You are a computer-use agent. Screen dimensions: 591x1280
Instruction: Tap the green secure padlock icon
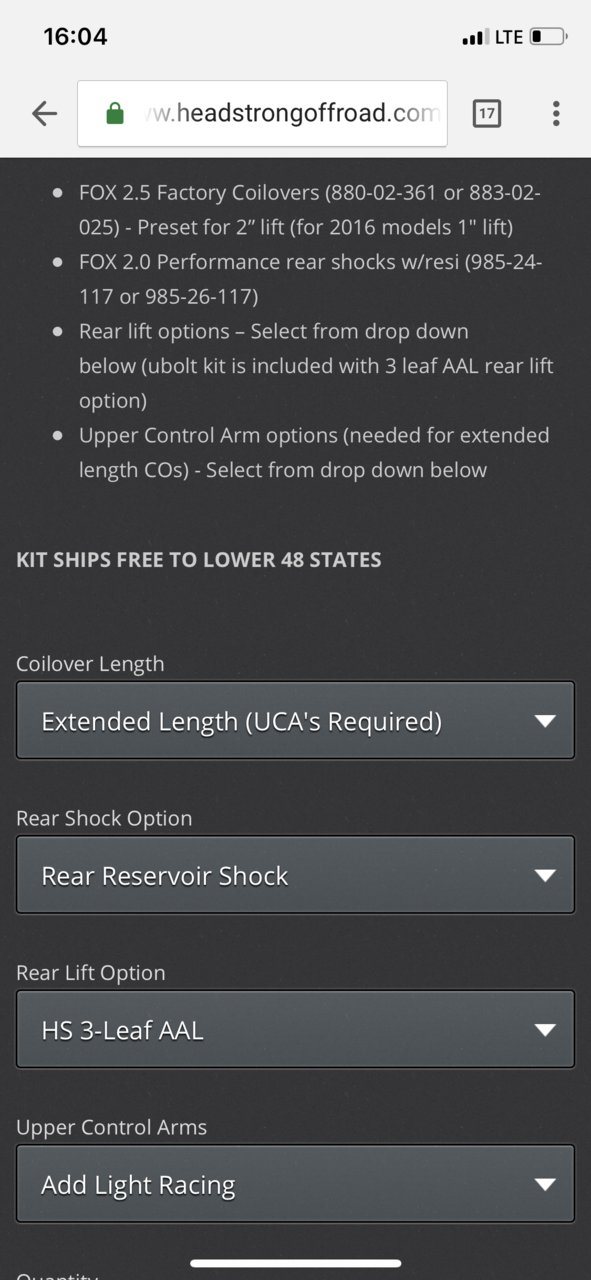pyautogui.click(x=114, y=113)
